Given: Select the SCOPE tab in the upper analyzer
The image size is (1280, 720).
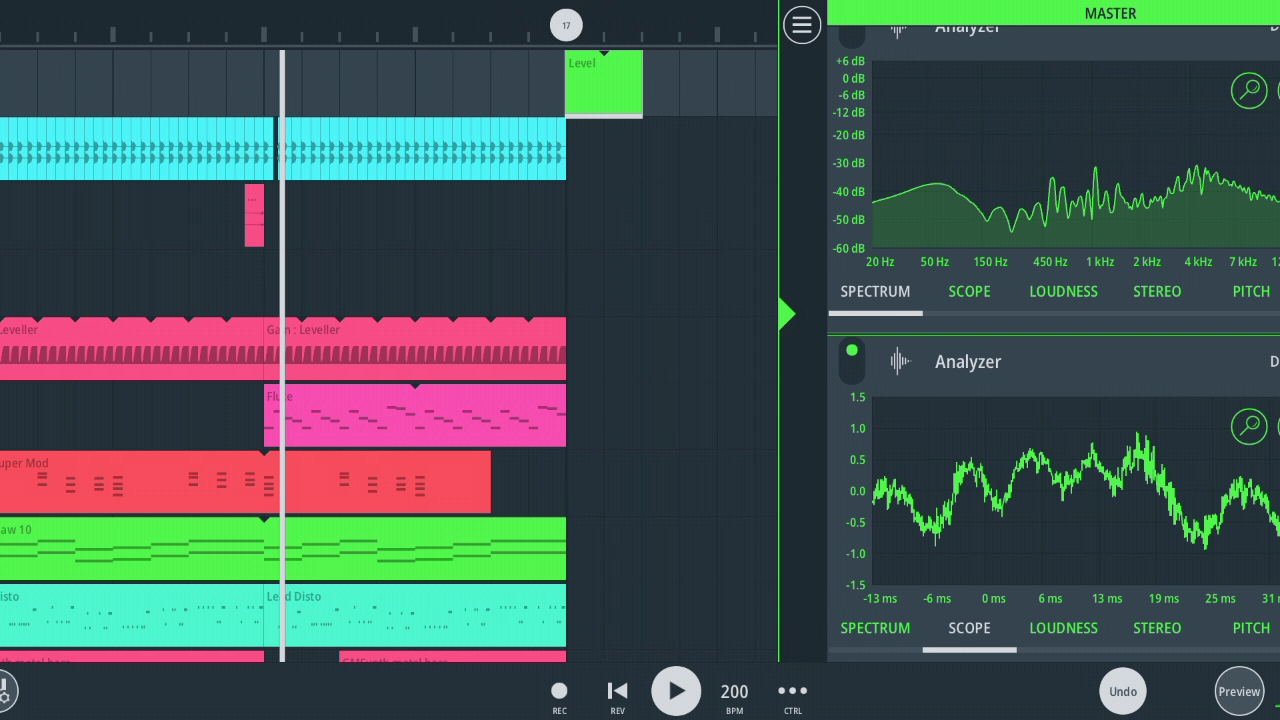Looking at the screenshot, I should click(x=969, y=292).
